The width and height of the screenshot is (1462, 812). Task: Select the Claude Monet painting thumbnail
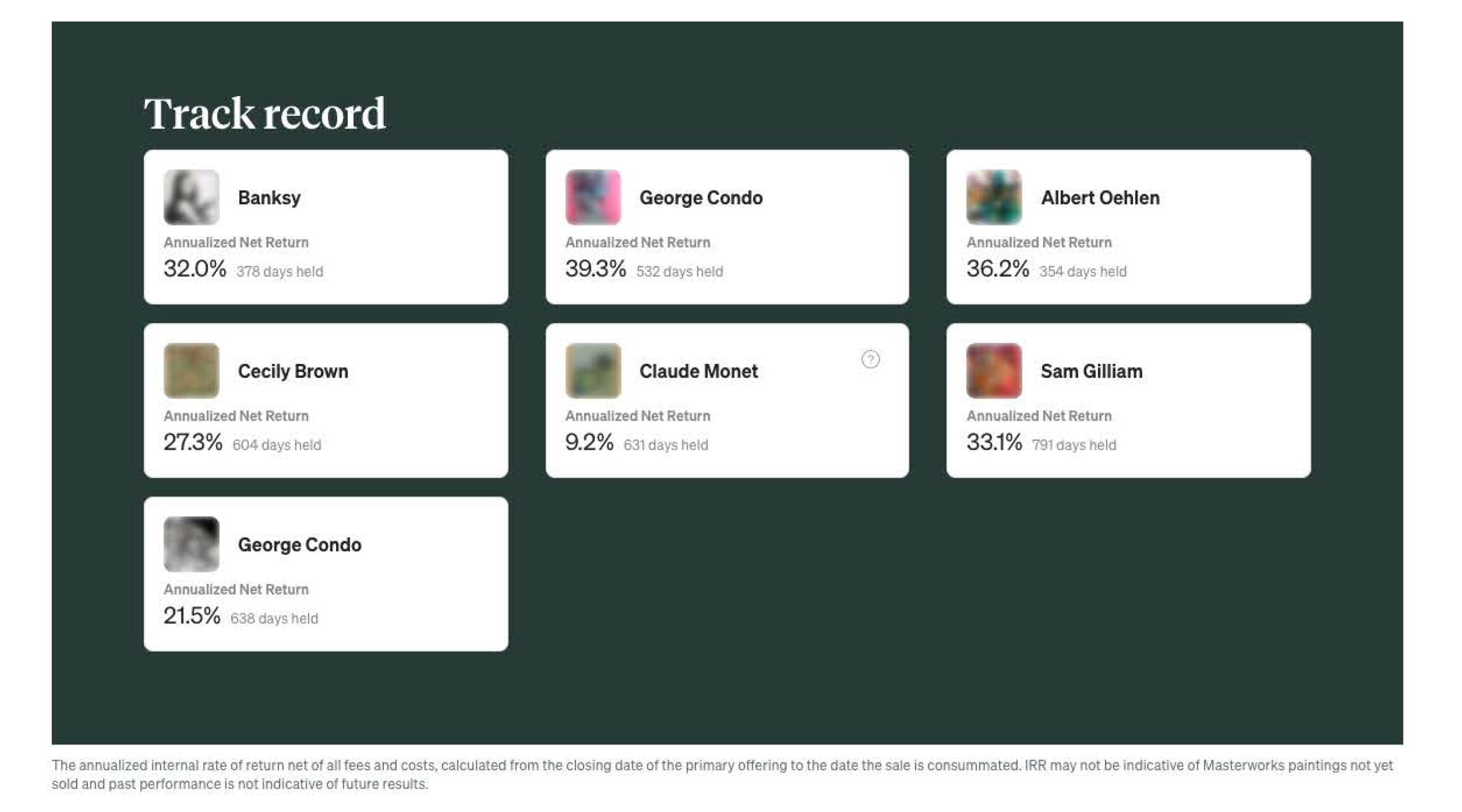click(x=593, y=370)
